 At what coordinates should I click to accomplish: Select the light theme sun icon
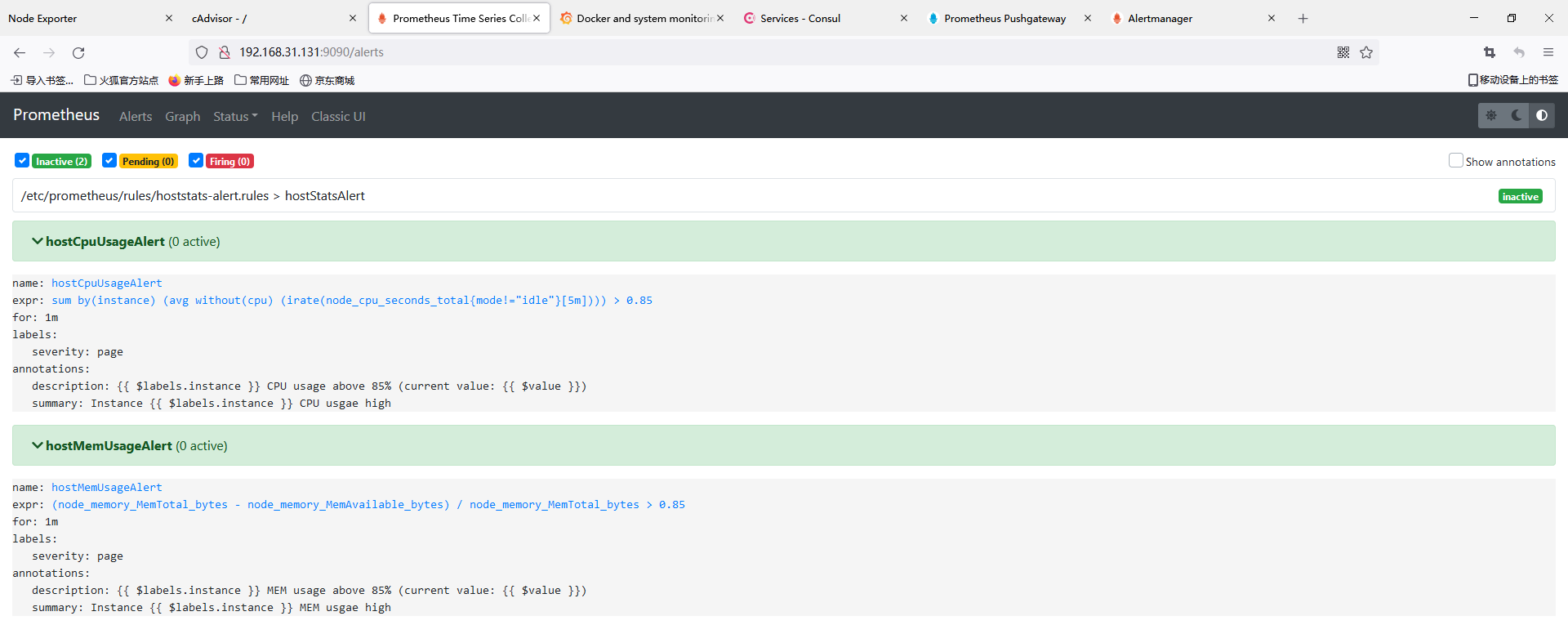1491,115
